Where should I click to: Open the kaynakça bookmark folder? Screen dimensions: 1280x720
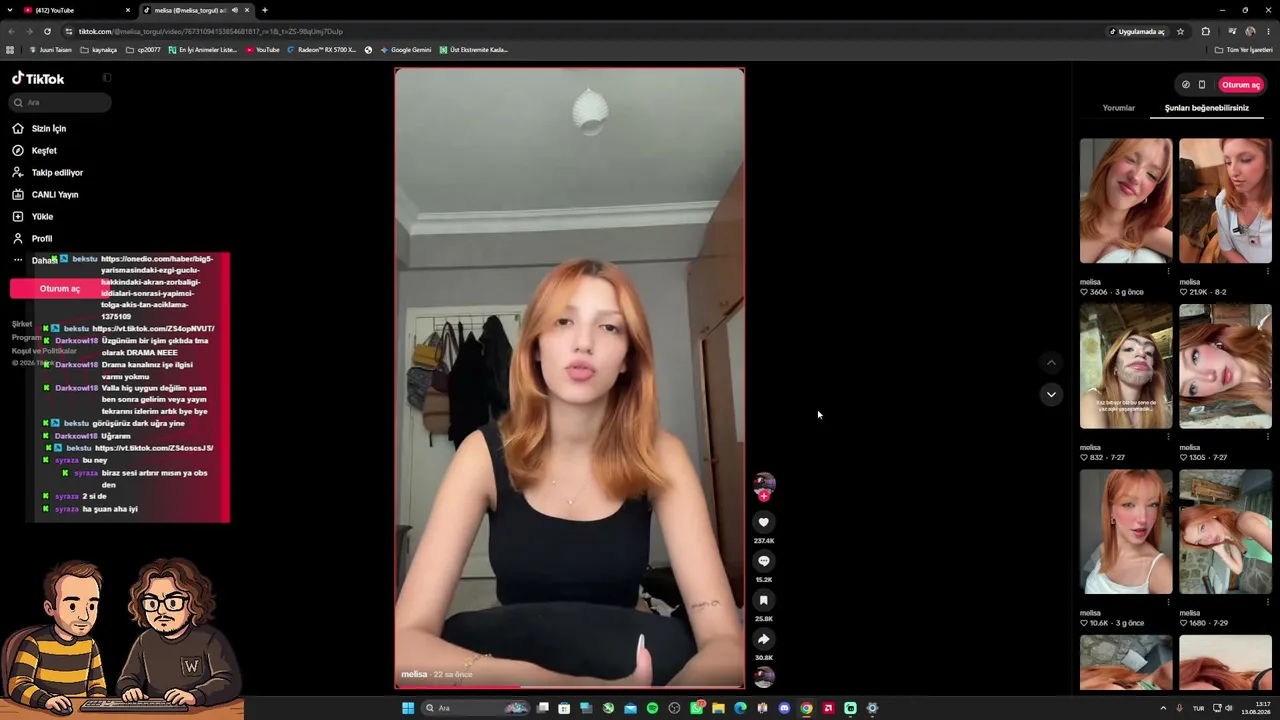click(x=99, y=50)
